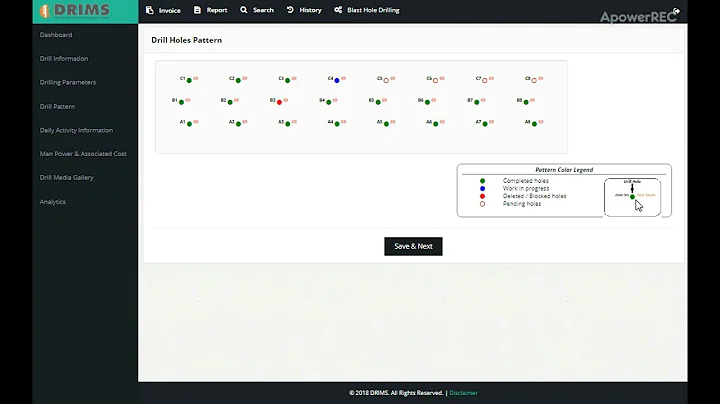Open Drill Pattern in sidebar
This screenshot has width=720, height=404.
[57, 107]
